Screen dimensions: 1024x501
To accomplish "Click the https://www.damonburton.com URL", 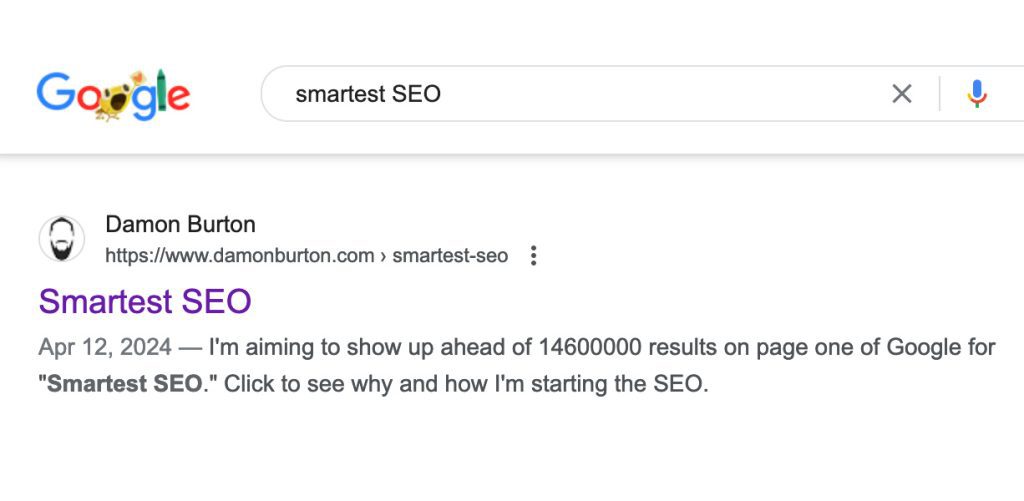I will tap(239, 256).
